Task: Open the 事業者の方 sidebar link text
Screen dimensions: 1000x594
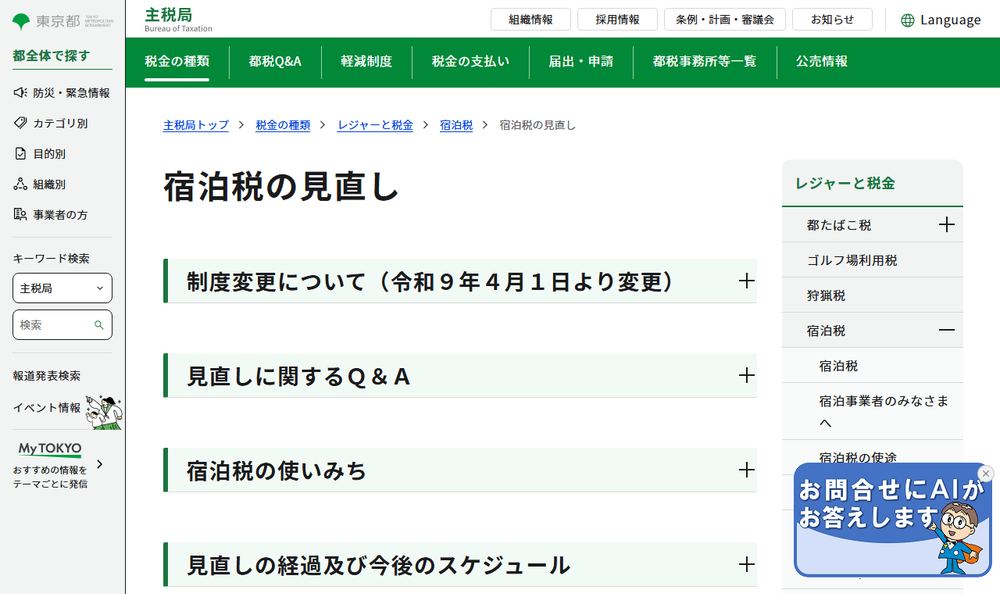Action: (61, 215)
